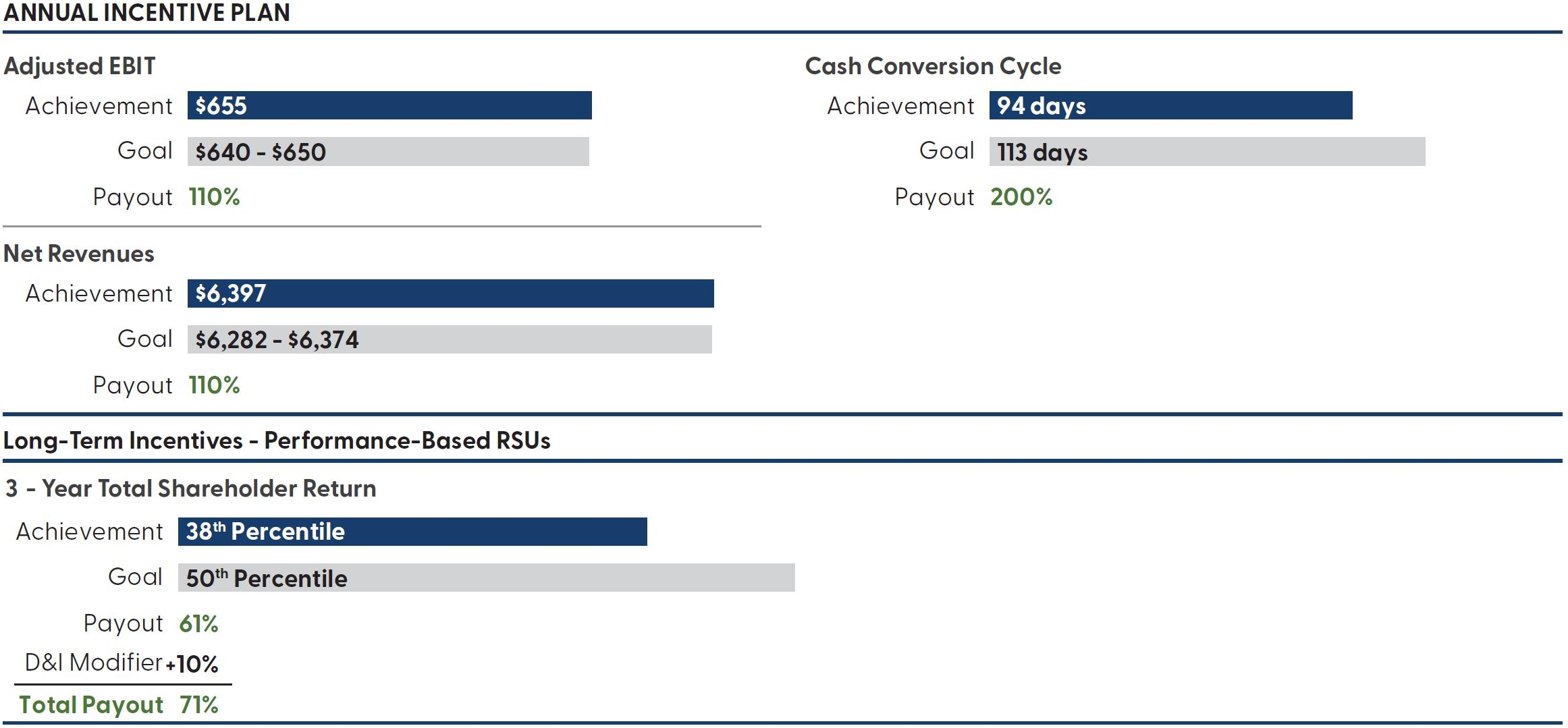Click the $655 achievement bar

(389, 105)
